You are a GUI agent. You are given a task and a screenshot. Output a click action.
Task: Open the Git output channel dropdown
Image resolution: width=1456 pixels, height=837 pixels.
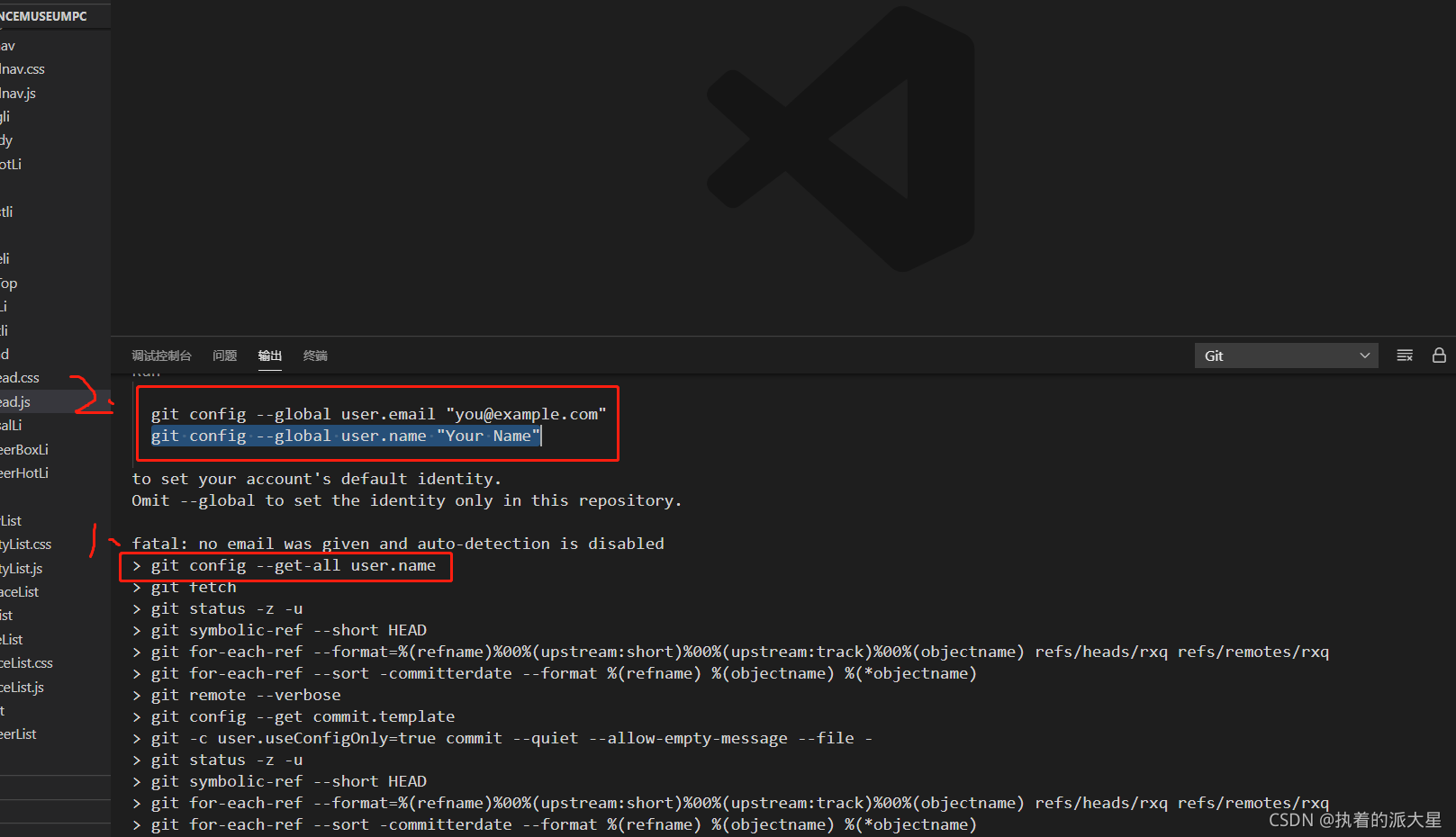pos(1286,355)
